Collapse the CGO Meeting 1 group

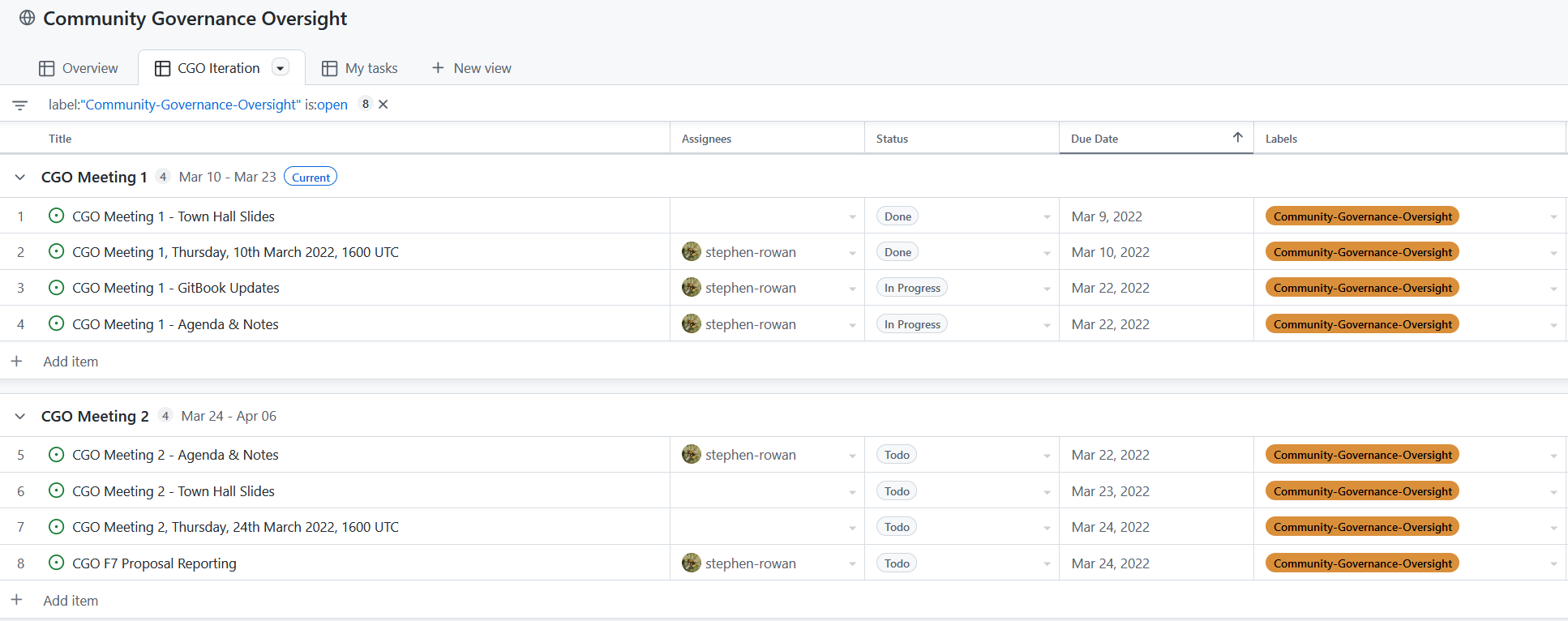(20, 177)
